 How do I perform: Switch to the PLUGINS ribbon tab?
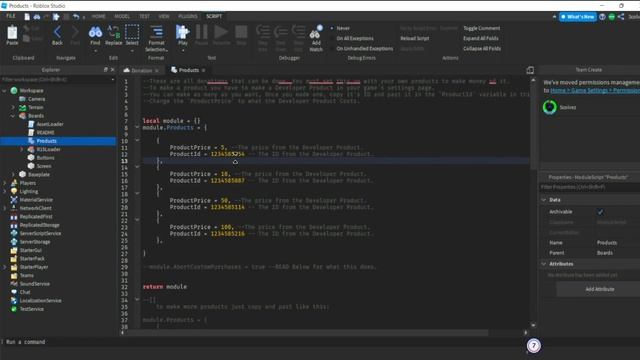coord(188,16)
